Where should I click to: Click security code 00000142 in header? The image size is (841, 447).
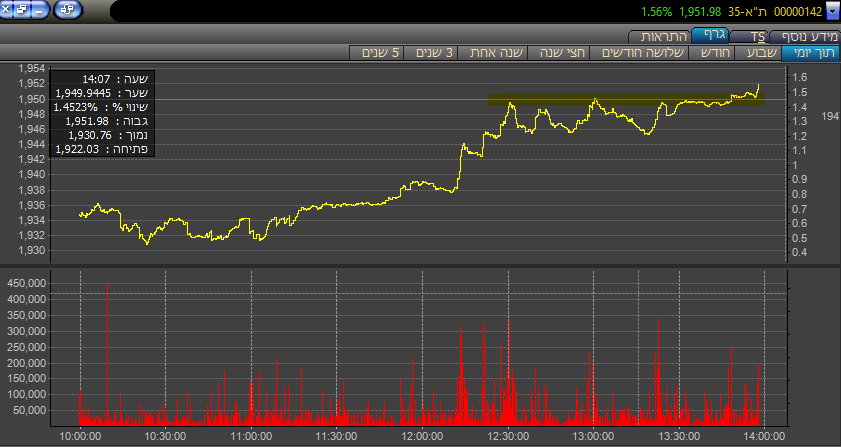(x=798, y=12)
